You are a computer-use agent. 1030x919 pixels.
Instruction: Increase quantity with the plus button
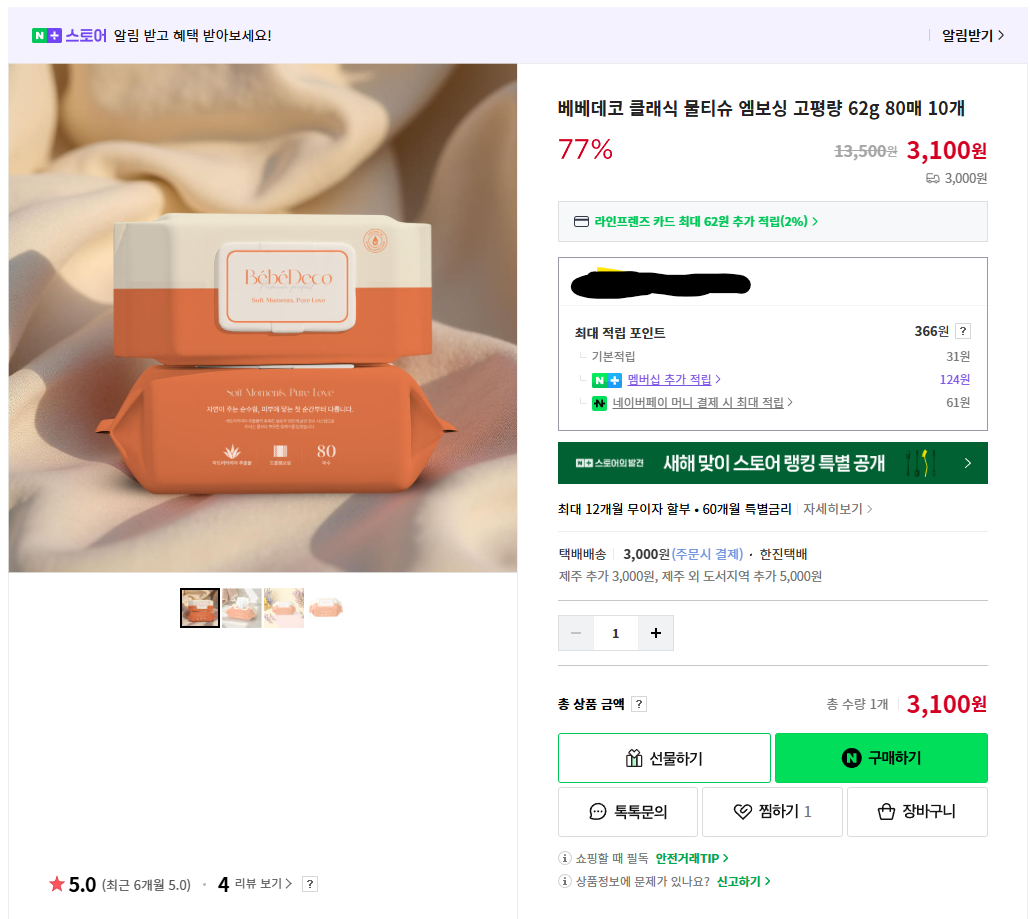(x=656, y=633)
